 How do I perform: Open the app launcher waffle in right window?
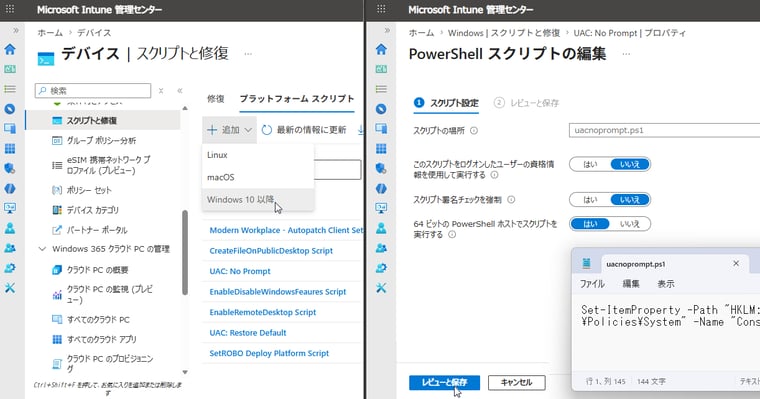click(x=381, y=9)
